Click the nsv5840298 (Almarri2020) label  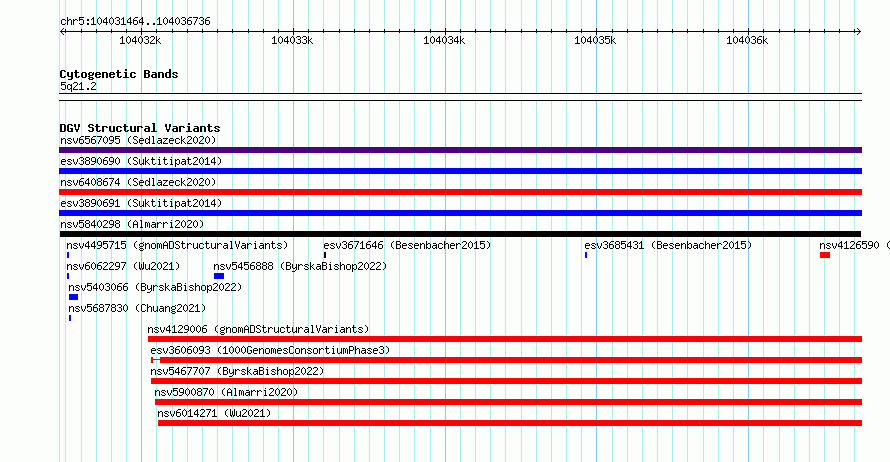(132, 224)
